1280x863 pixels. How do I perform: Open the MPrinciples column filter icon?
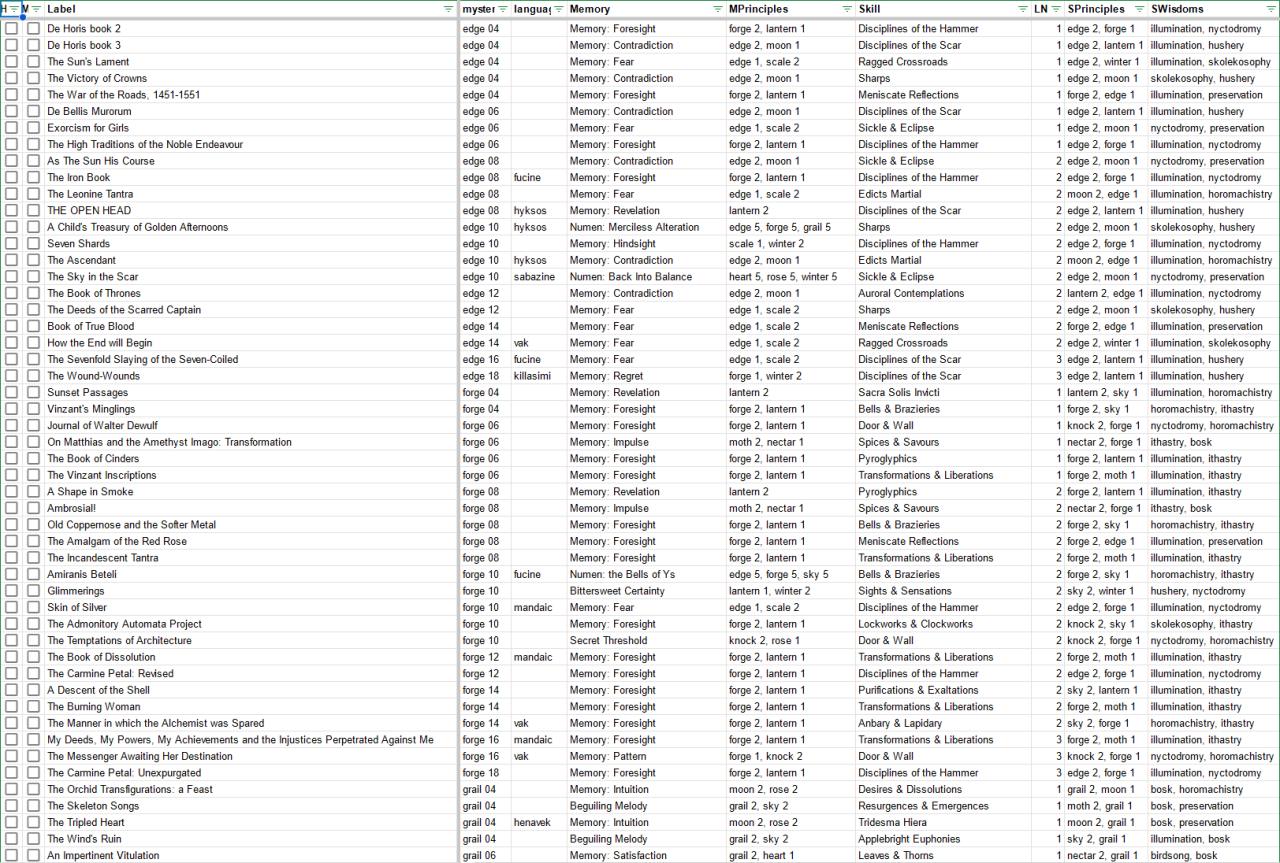(847, 9)
